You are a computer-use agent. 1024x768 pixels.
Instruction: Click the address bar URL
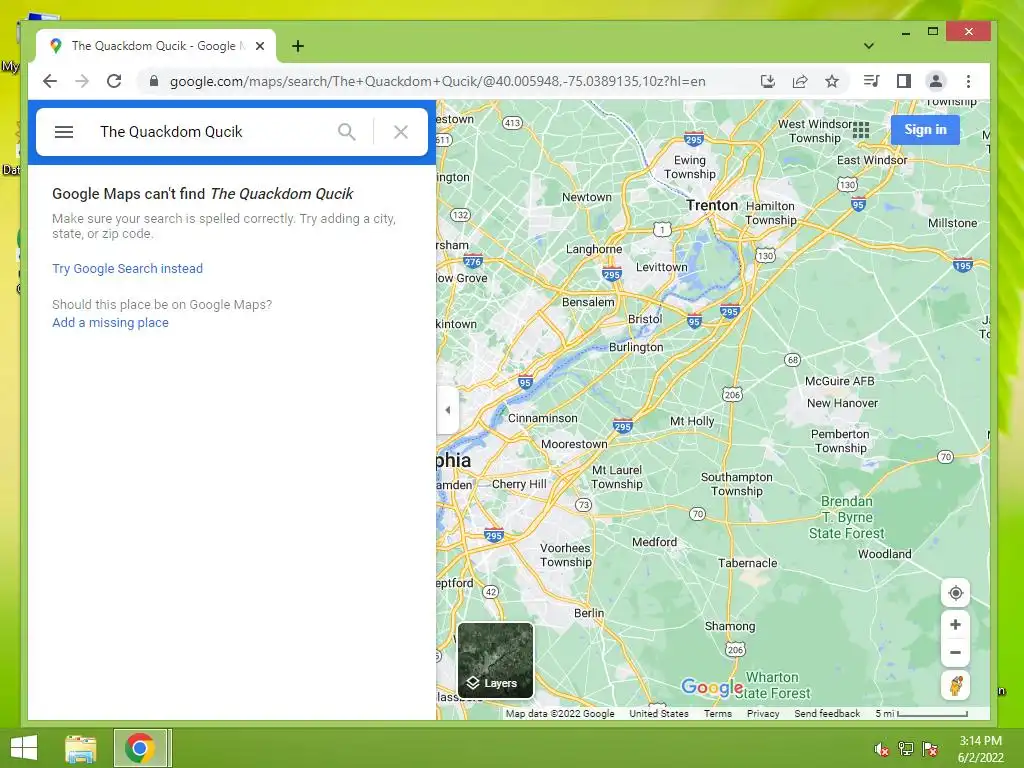438,81
